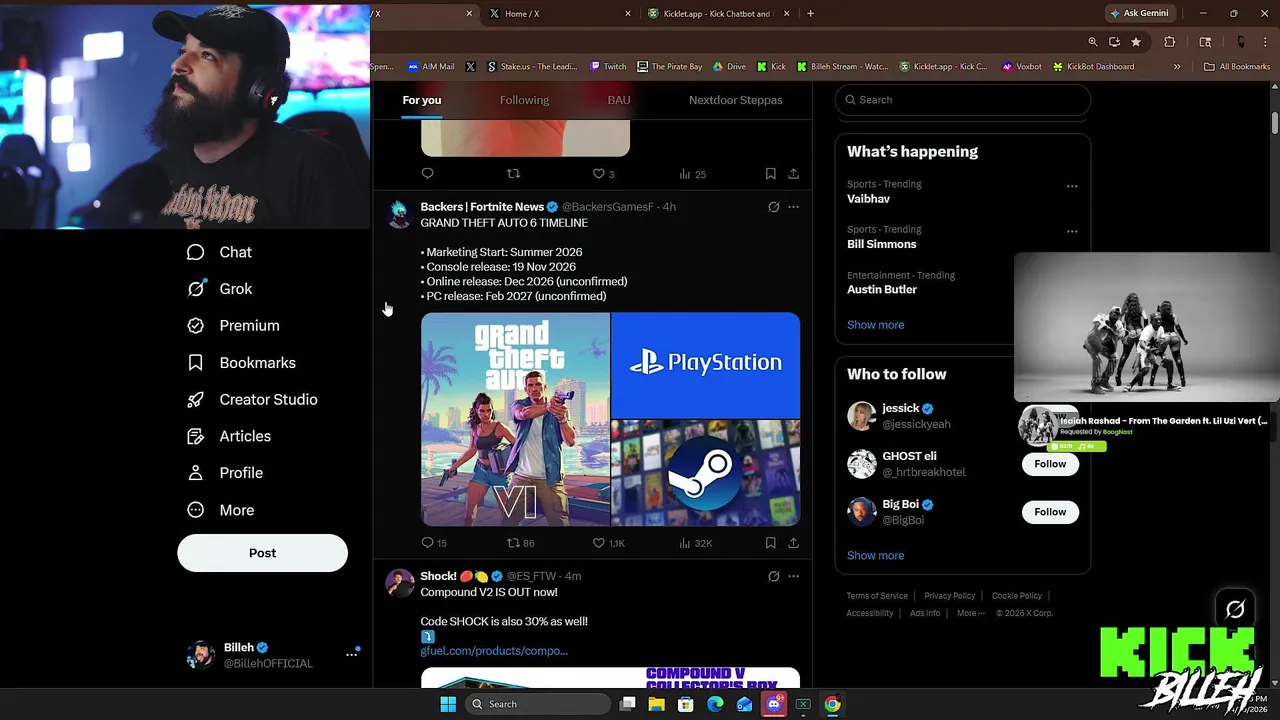Open Microsoft Edge from the taskbar
Viewport: 1280px width, 720px height.
coord(715,704)
